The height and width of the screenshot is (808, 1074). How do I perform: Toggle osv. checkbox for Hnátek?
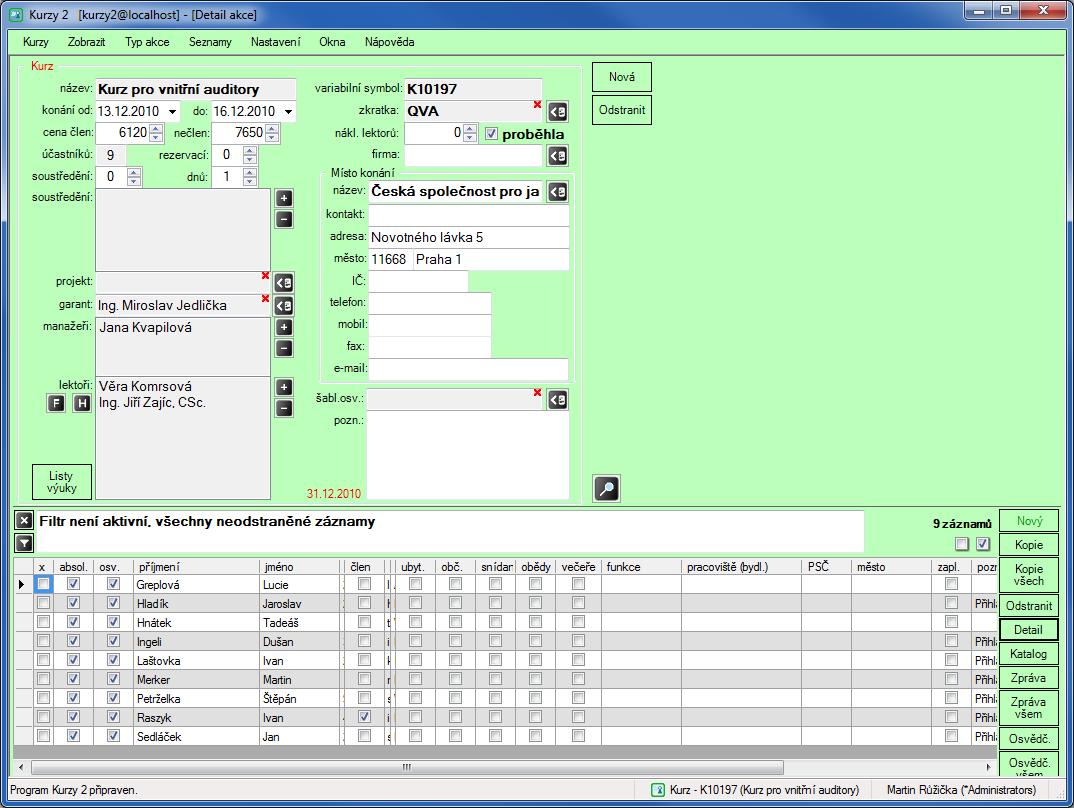coord(113,622)
